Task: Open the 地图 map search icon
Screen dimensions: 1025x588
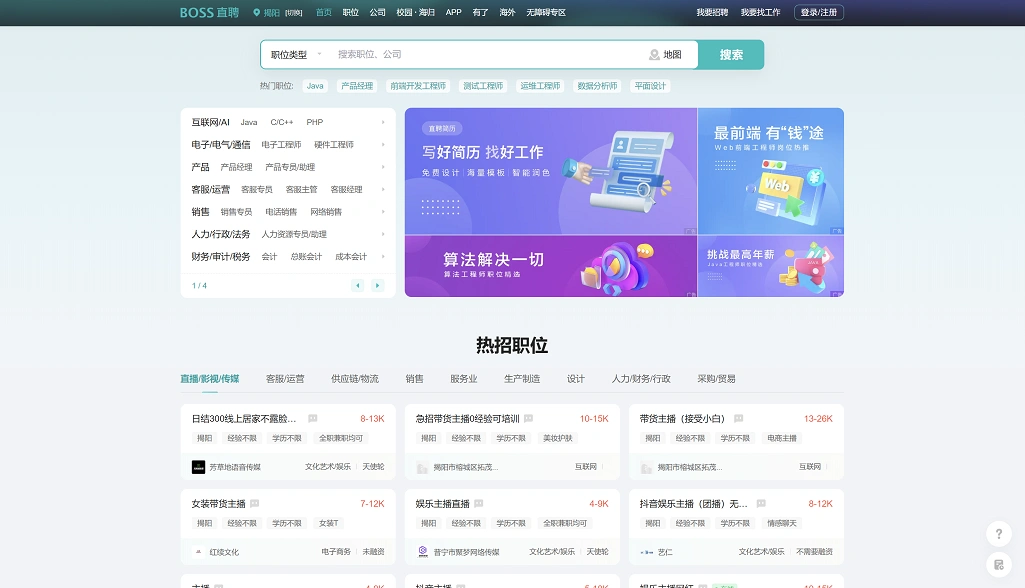Action: (x=655, y=55)
